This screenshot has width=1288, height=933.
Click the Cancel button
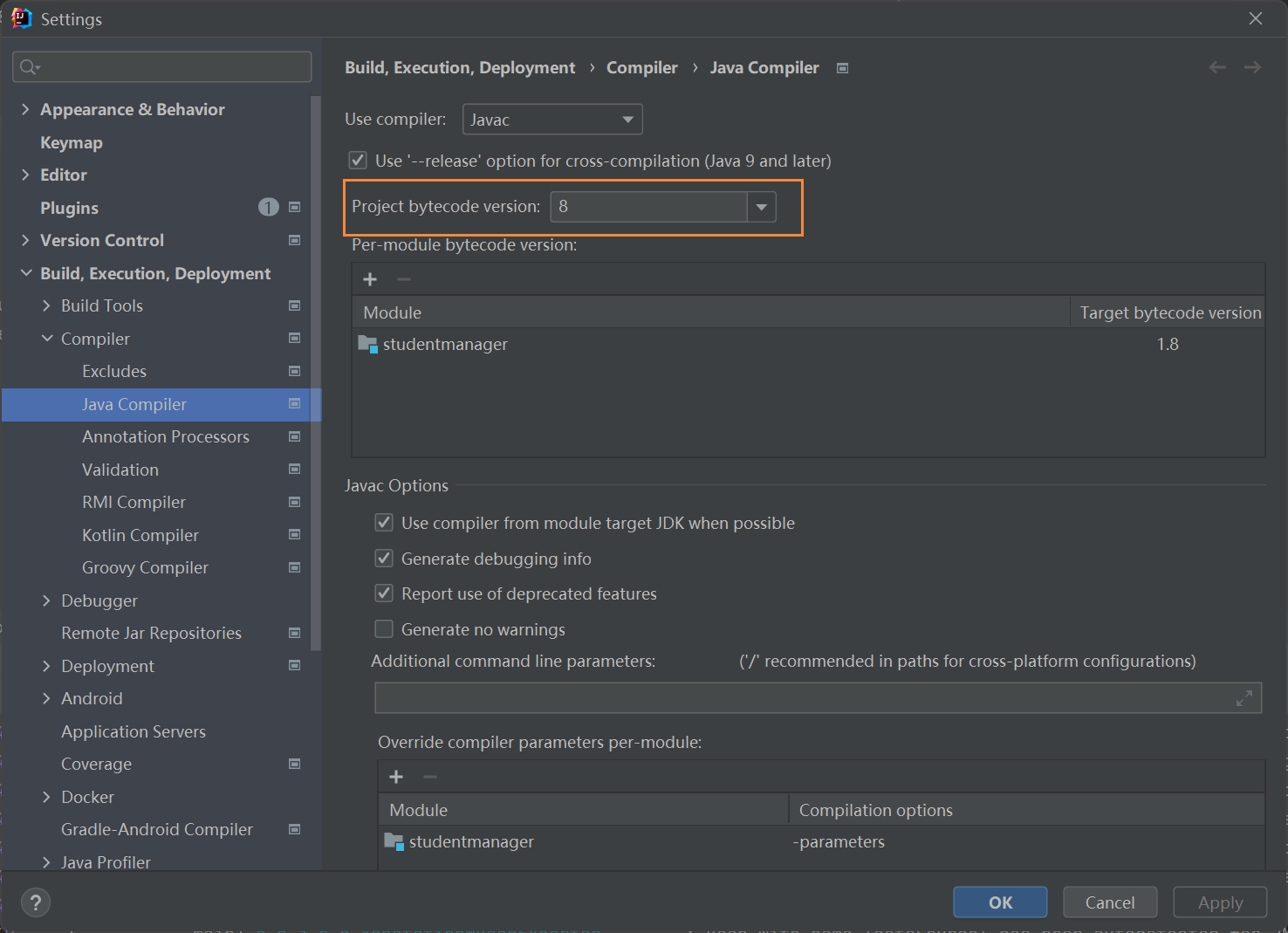(x=1110, y=902)
